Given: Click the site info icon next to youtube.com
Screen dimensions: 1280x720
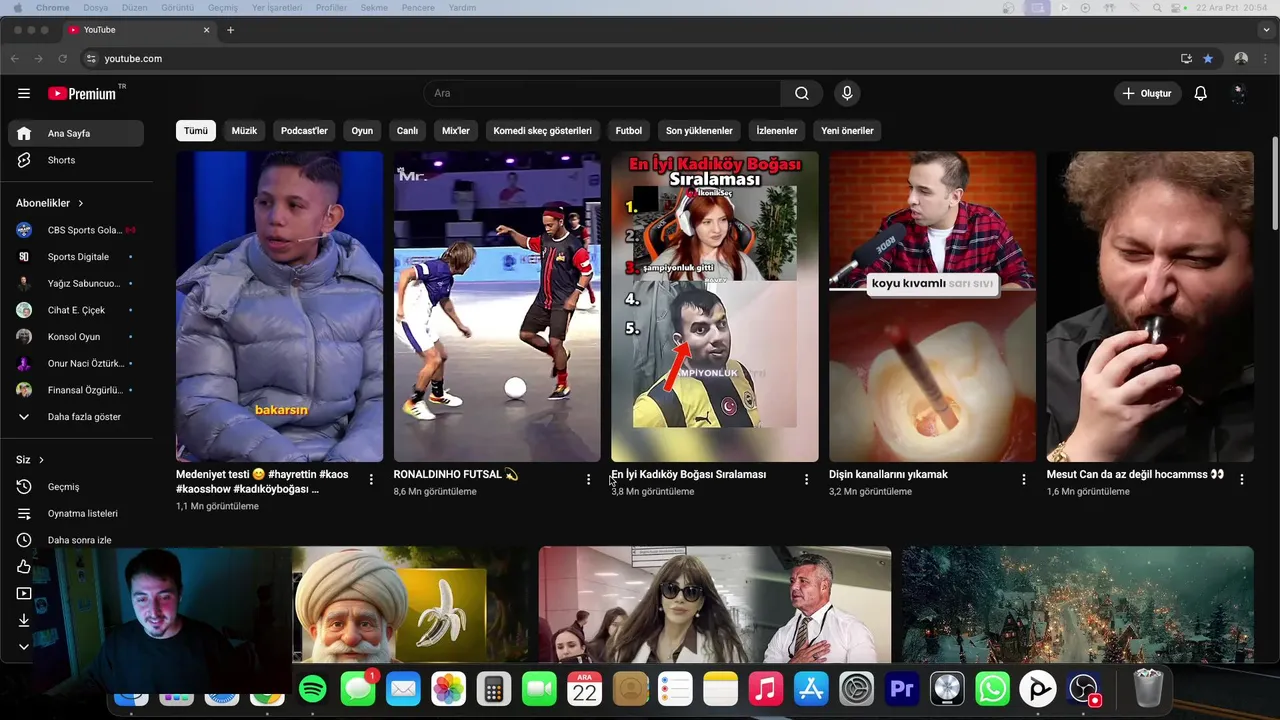Looking at the screenshot, I should (91, 59).
